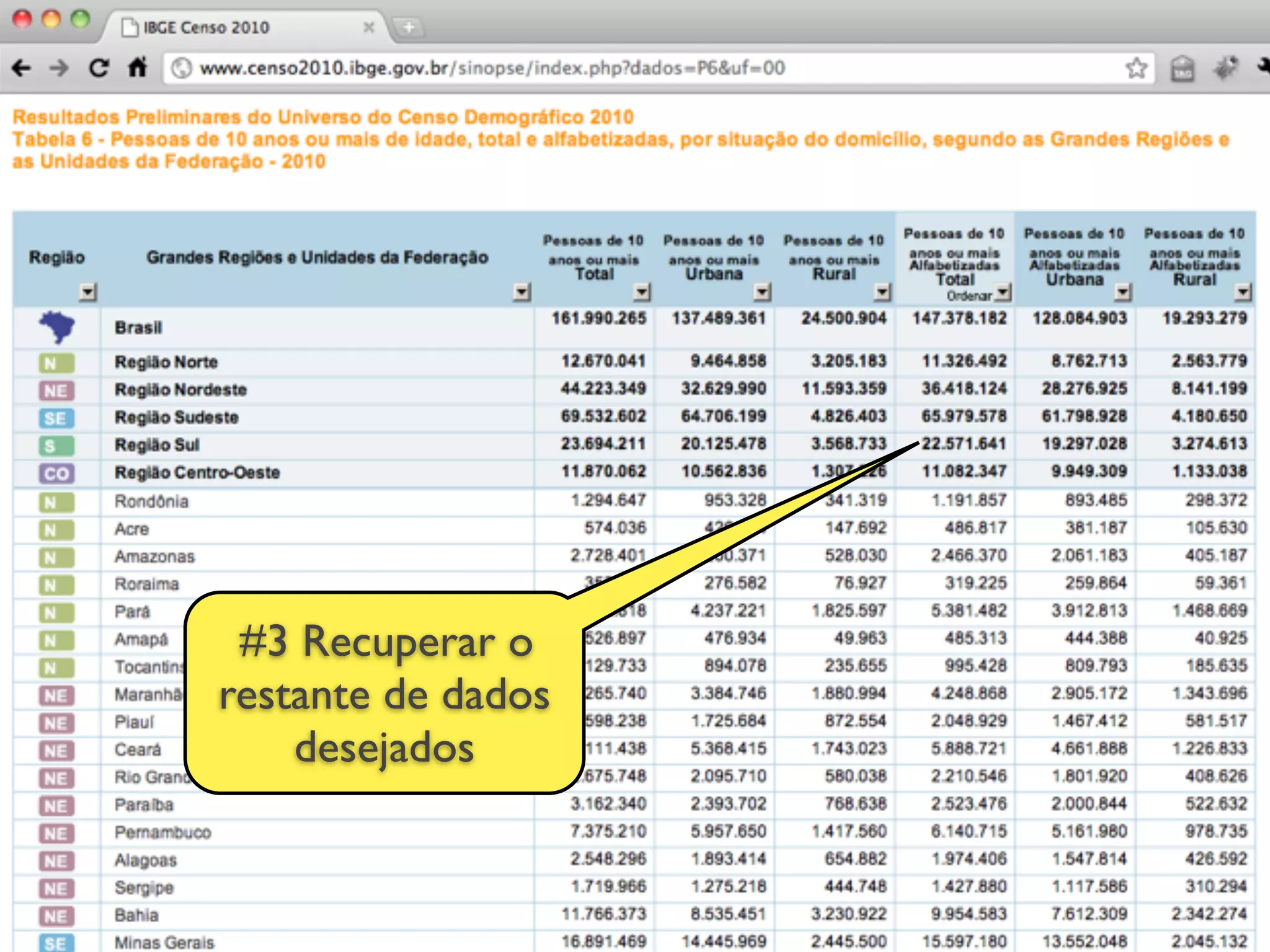Click the N badge beside Acre
The image size is (1270, 952).
pyautogui.click(x=56, y=530)
